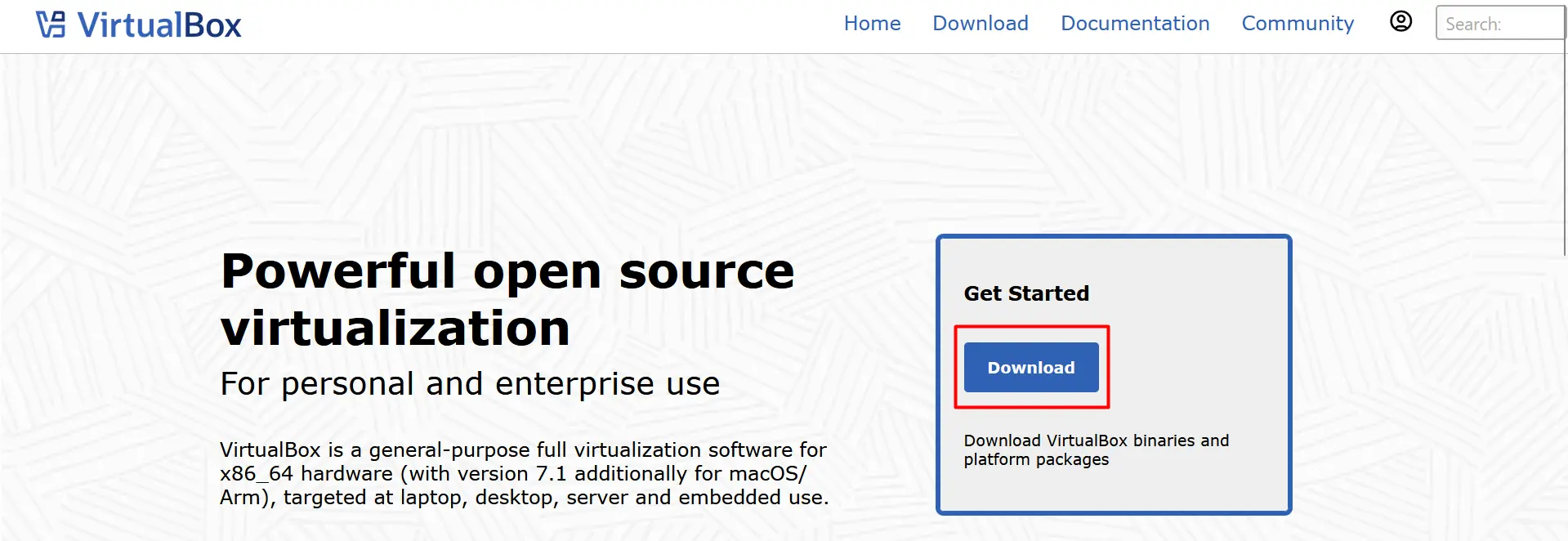Click the 'targeted at laptop, desktop' line

[523, 498]
